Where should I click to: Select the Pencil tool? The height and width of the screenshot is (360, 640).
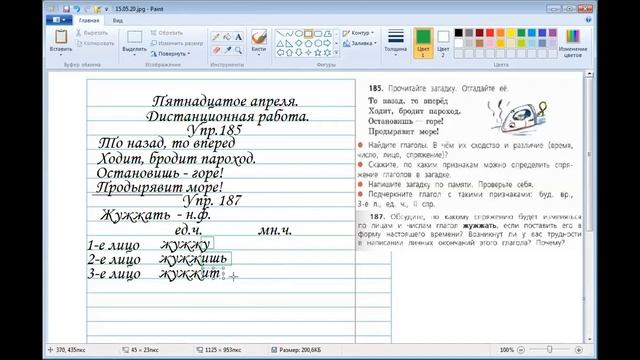(x=216, y=37)
